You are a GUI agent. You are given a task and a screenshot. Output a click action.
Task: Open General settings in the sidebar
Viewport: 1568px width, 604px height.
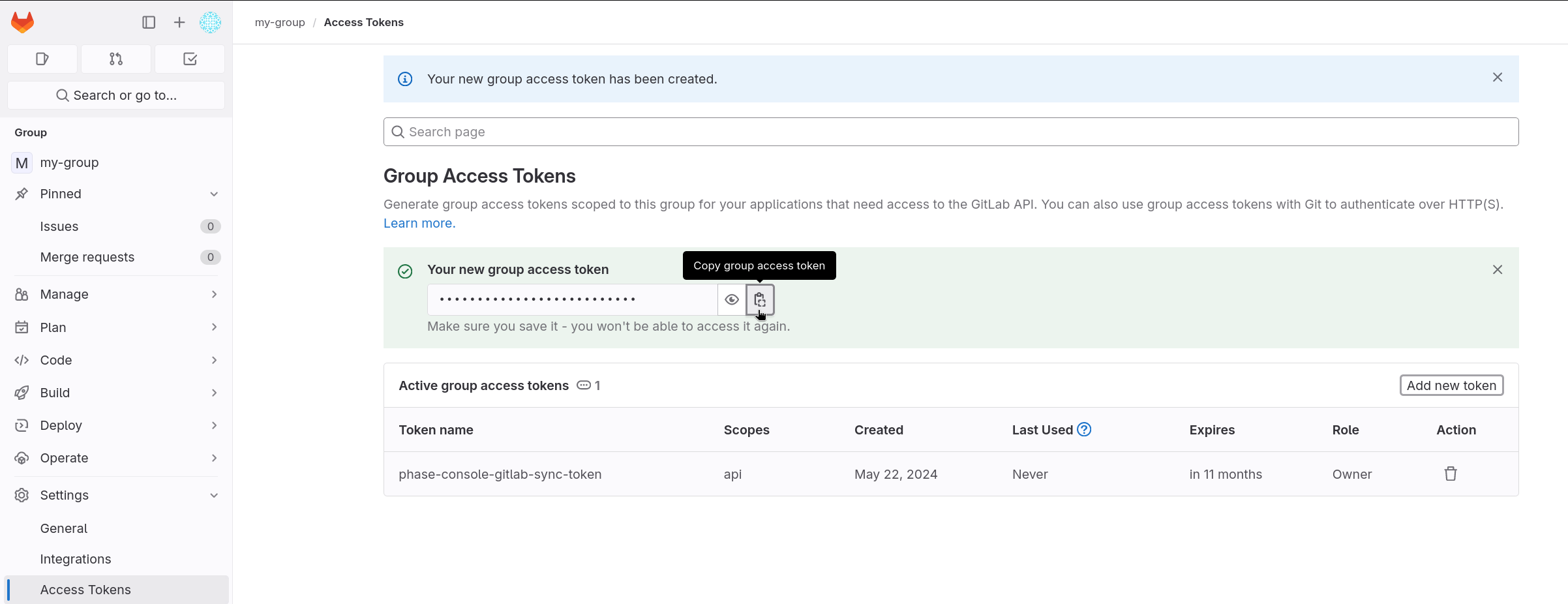63,528
